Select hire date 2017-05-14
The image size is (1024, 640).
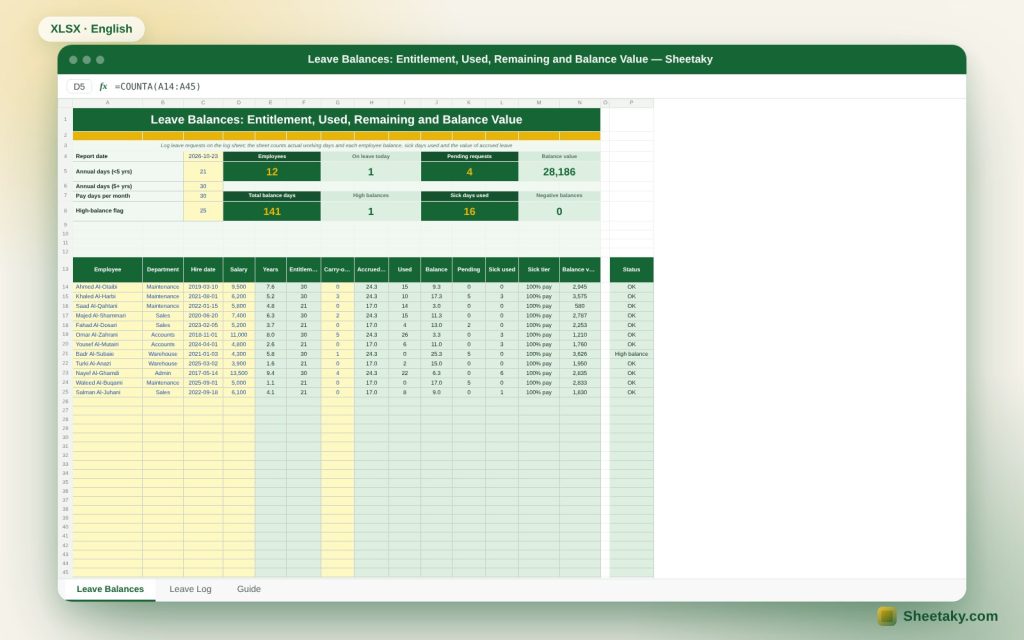coord(203,373)
